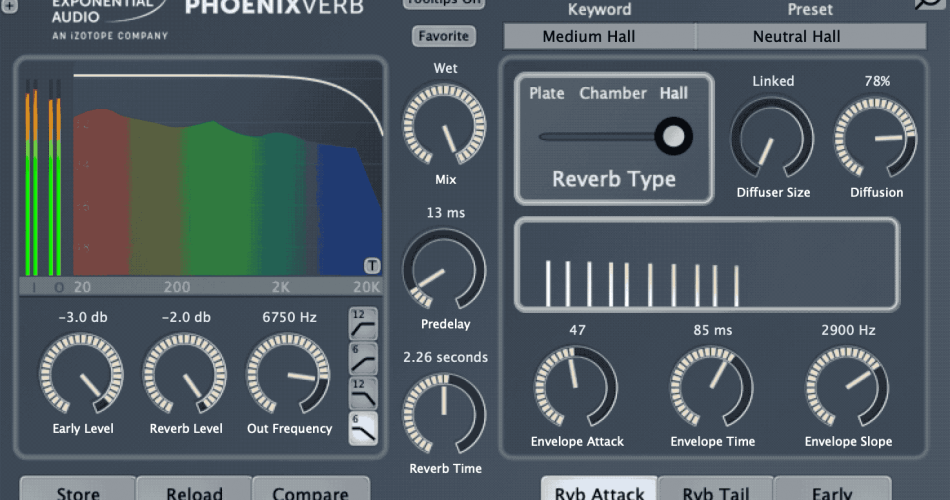Click the Early Level knob
The image size is (950, 500).
(82, 375)
